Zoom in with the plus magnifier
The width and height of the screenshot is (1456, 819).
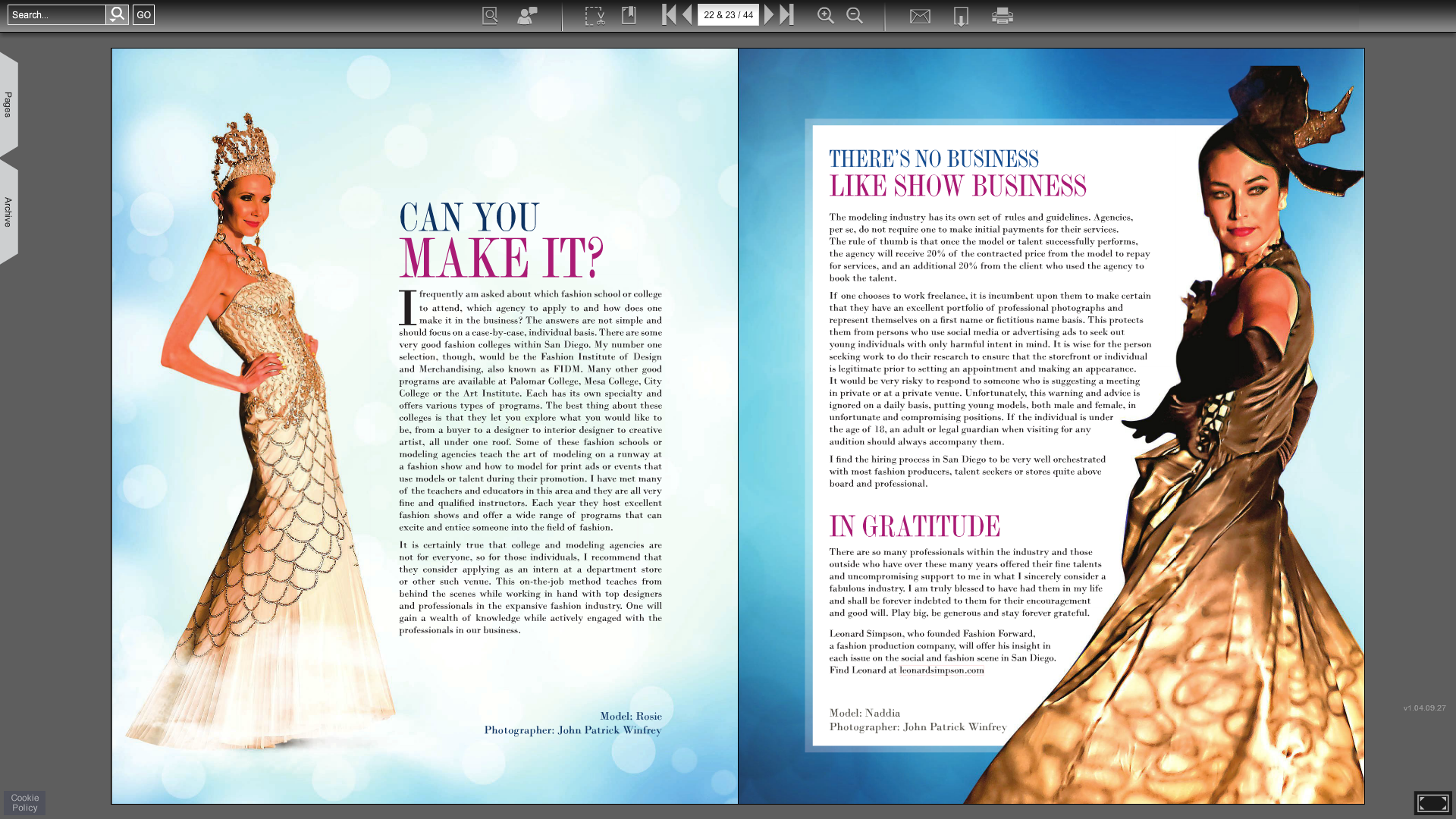[825, 15]
